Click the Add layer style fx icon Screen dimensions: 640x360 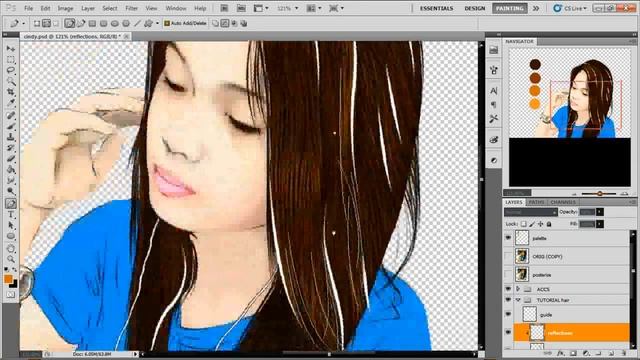[x=560, y=353]
